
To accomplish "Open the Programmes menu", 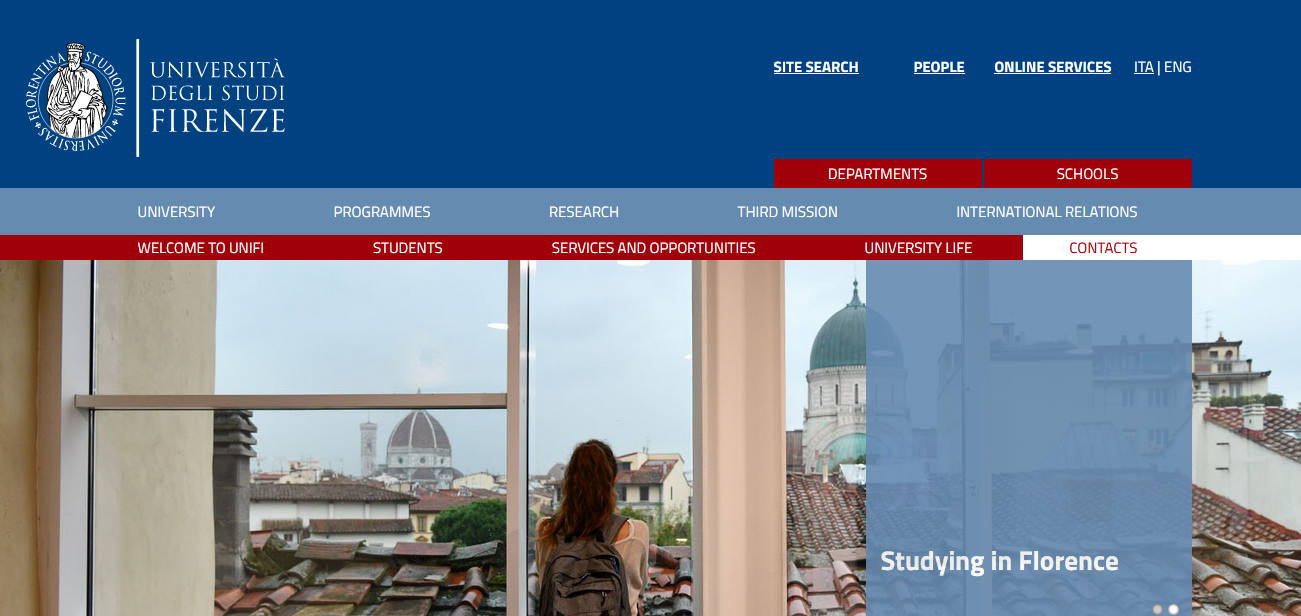I will [x=382, y=212].
